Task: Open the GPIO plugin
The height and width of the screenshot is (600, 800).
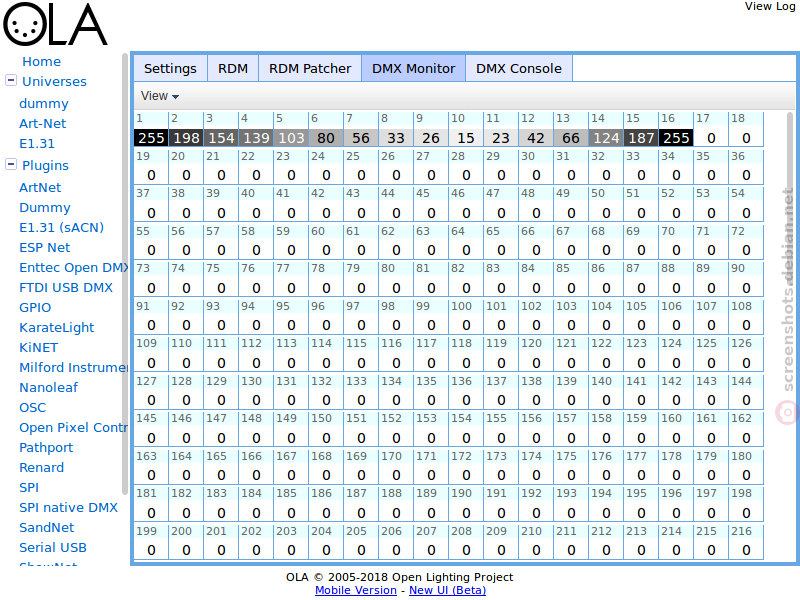Action: 35,308
